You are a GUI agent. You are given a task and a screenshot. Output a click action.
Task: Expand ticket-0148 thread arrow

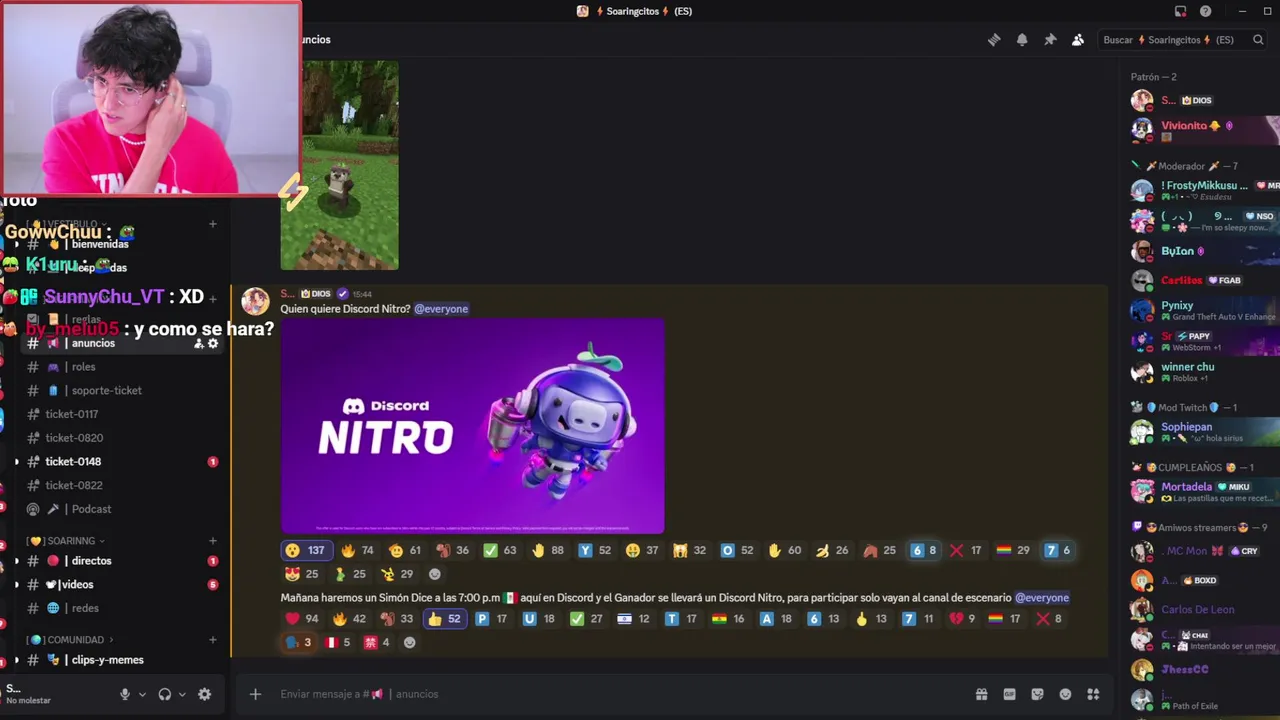16,462
